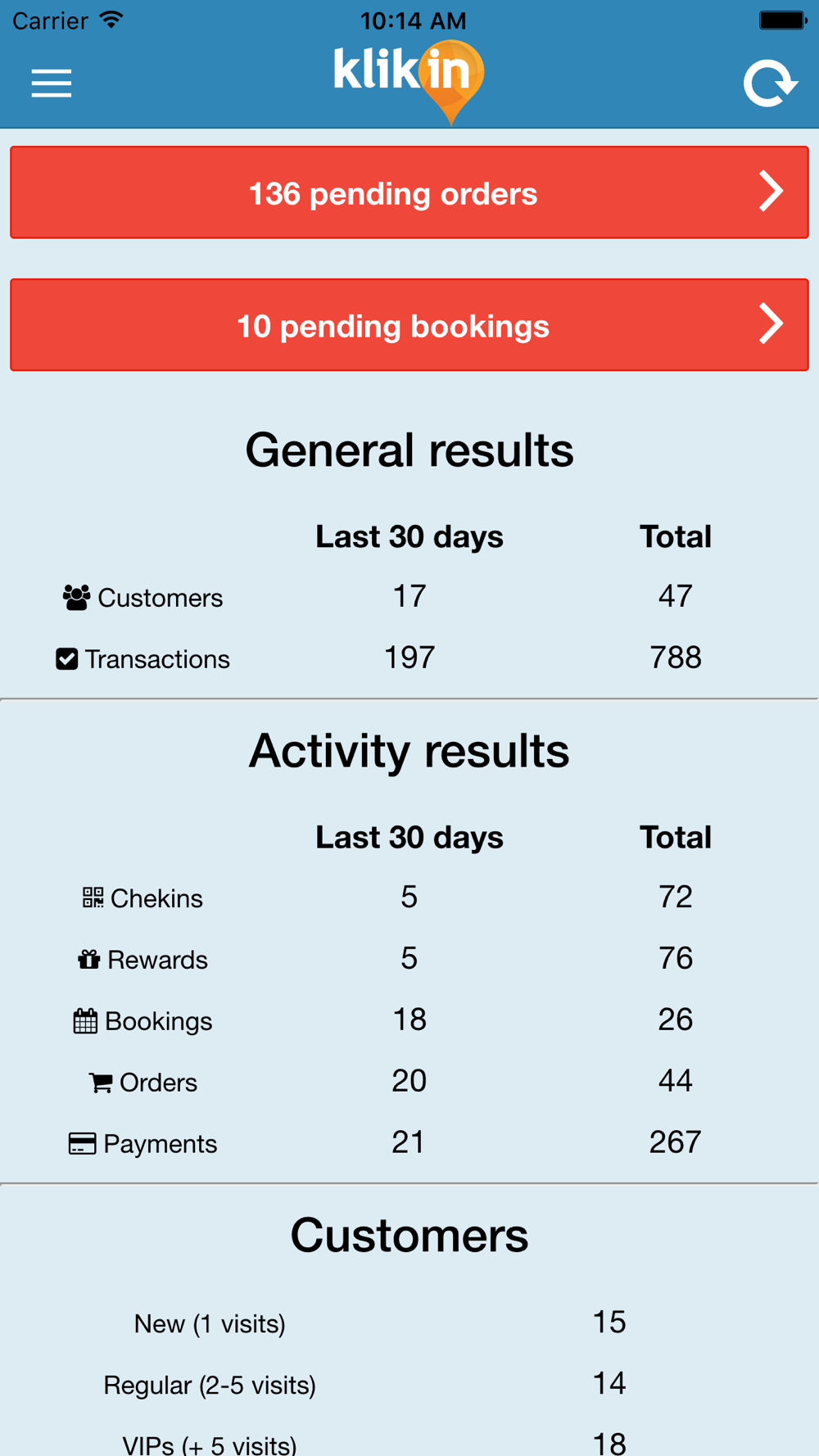Tap the Rewards gift icon
819x1456 pixels.
pyautogui.click(x=88, y=959)
